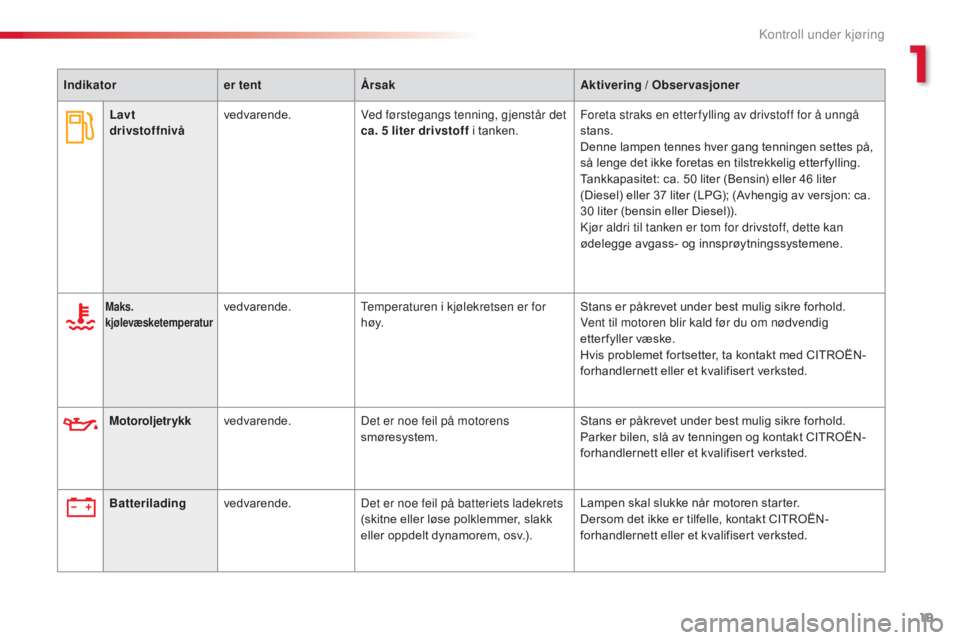
Task: Select the observations text in the fuel row
Action: click(x=728, y=178)
